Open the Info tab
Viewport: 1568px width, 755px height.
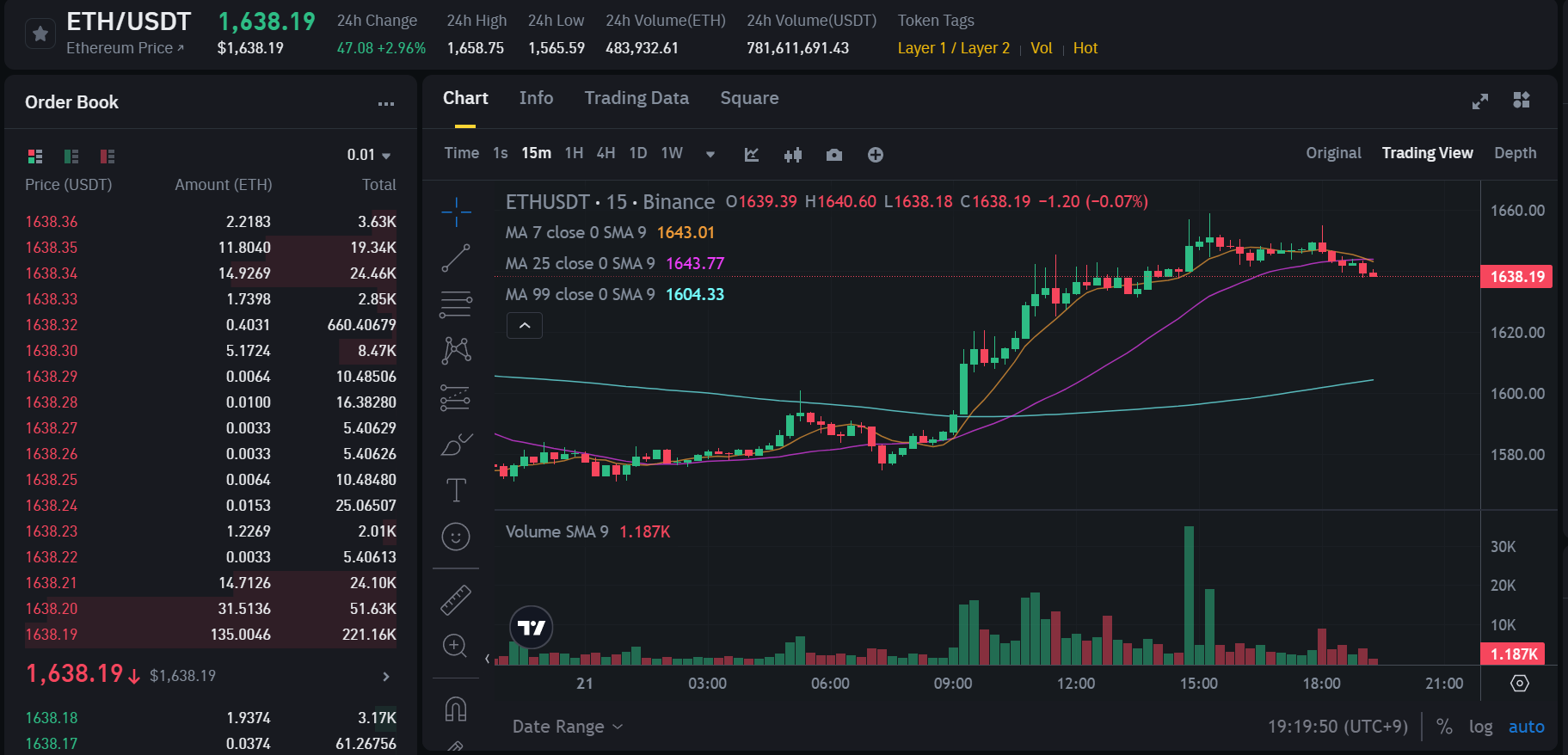coord(536,98)
